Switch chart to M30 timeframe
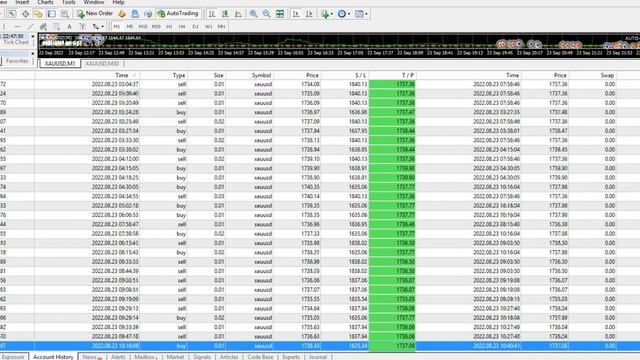 click(x=156, y=27)
